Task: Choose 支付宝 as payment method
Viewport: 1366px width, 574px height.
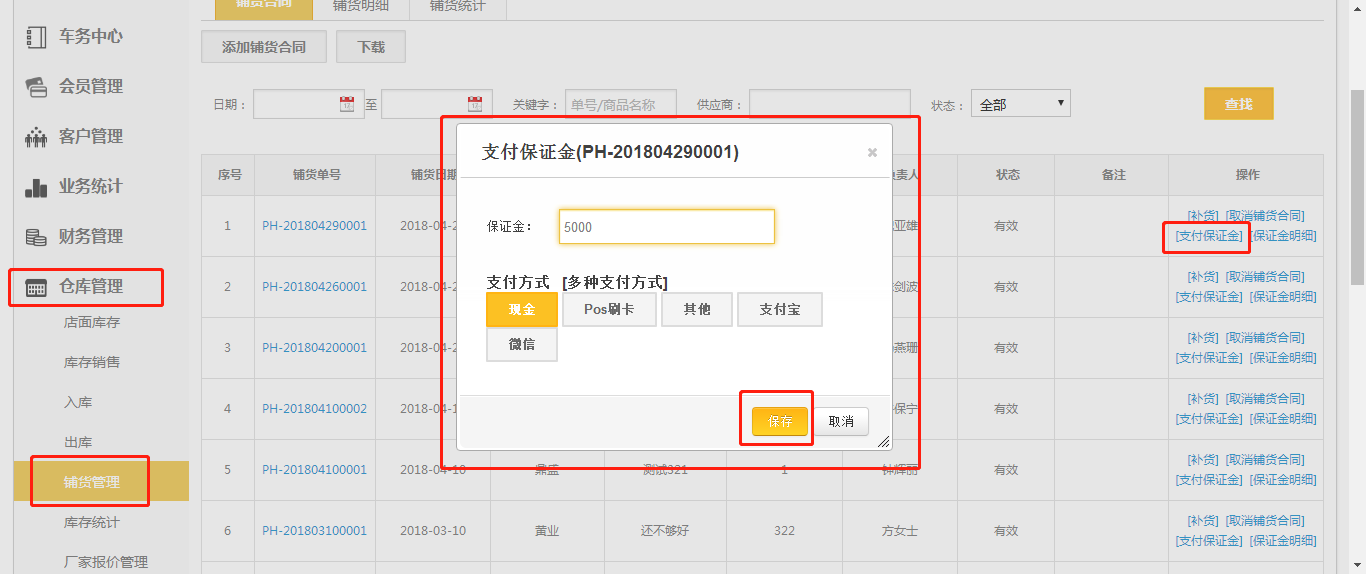Action: click(x=779, y=310)
